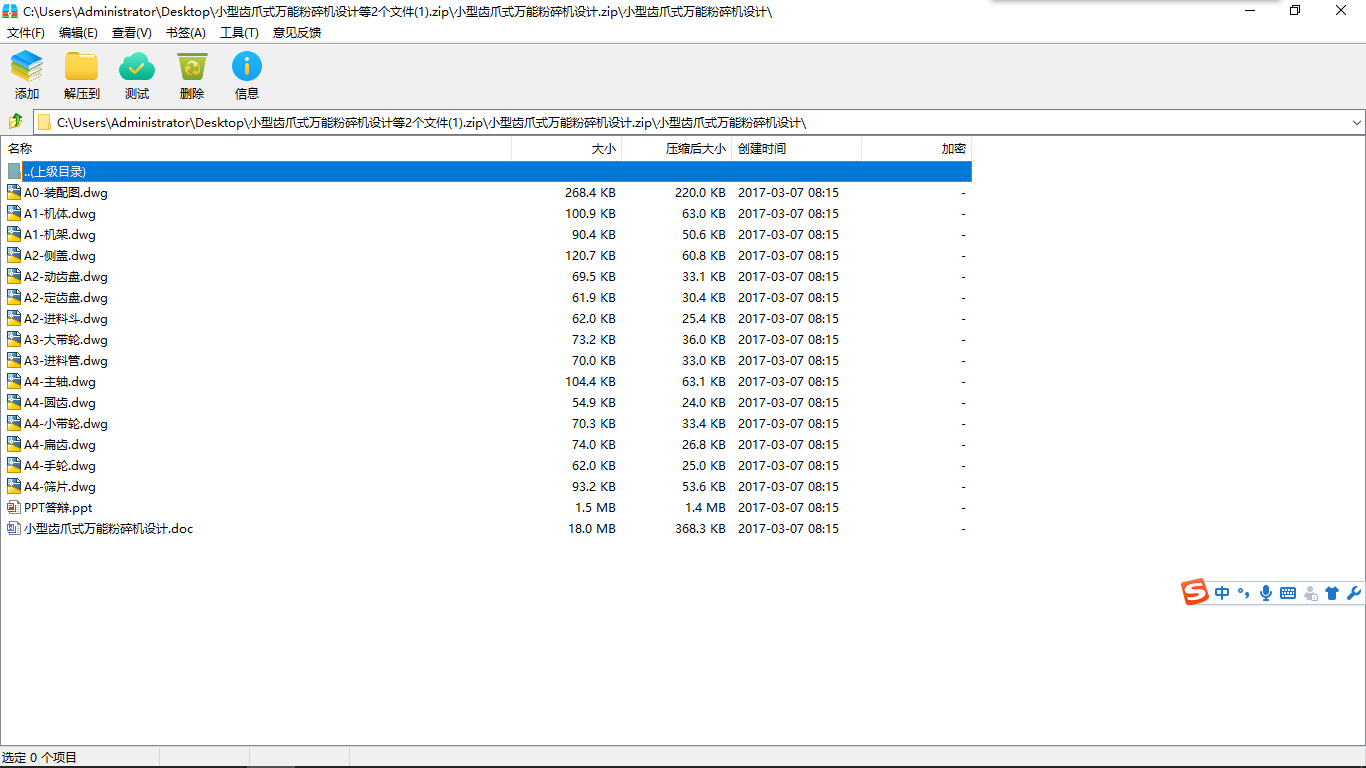This screenshot has width=1366, height=768.
Task: Select the A4-圆齿.dwg file name
Action: click(60, 403)
